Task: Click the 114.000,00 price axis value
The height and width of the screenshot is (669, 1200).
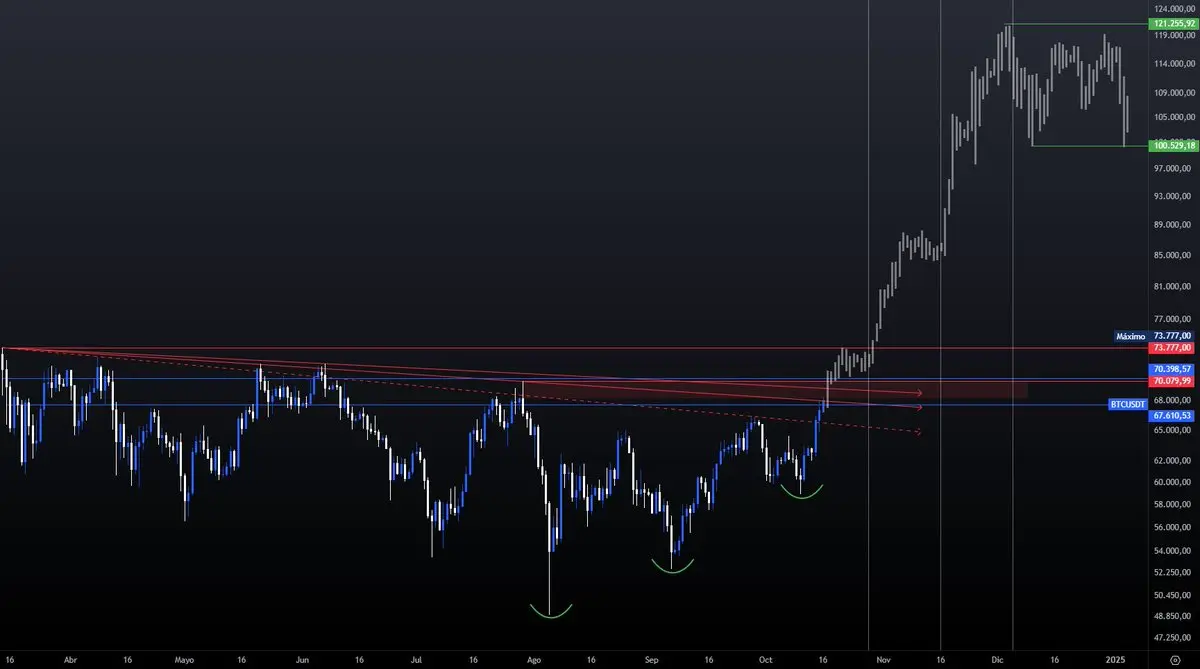Action: click(x=1173, y=64)
